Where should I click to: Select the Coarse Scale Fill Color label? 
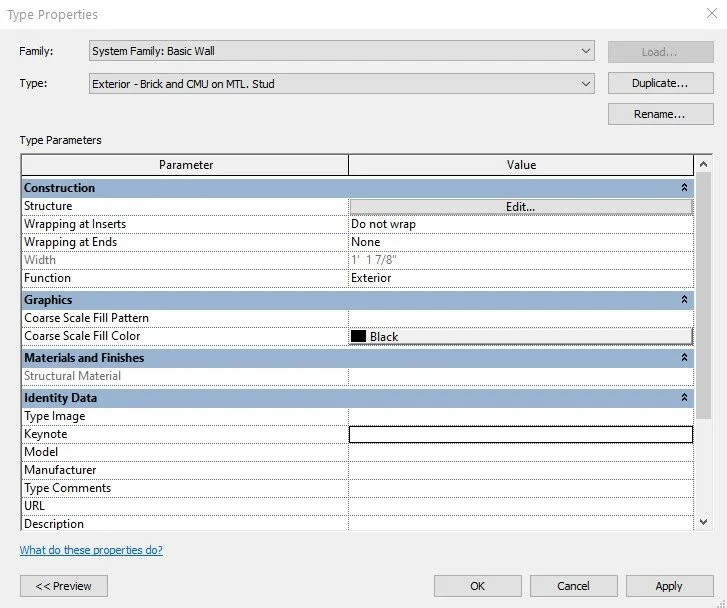point(82,336)
